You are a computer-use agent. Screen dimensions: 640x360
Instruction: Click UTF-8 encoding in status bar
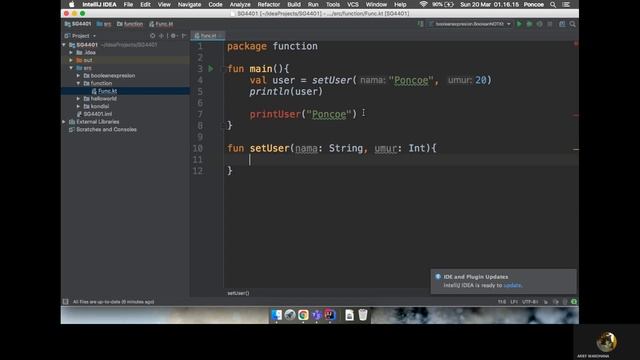530,302
